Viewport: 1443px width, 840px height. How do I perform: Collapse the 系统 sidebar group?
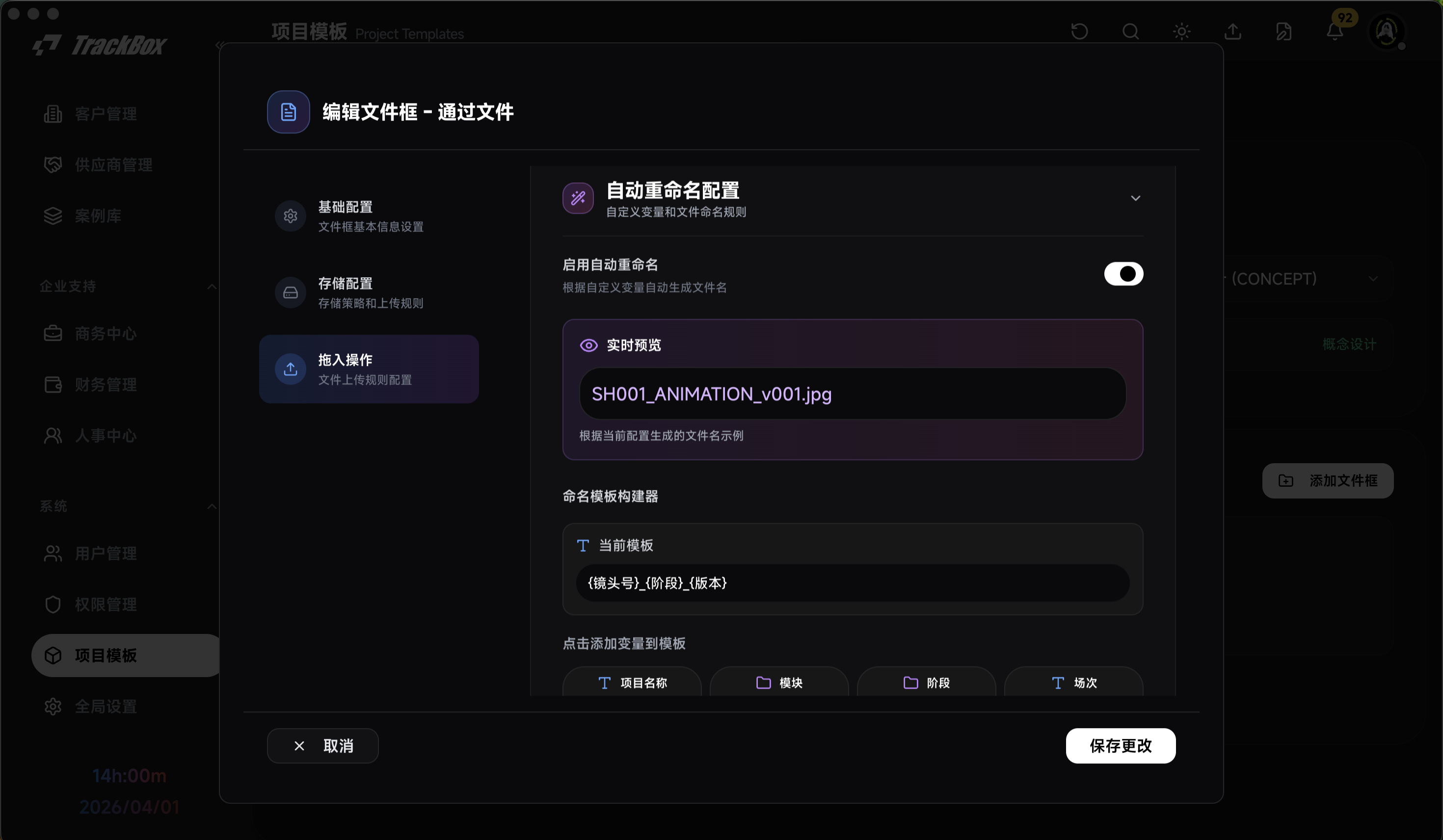coord(211,506)
